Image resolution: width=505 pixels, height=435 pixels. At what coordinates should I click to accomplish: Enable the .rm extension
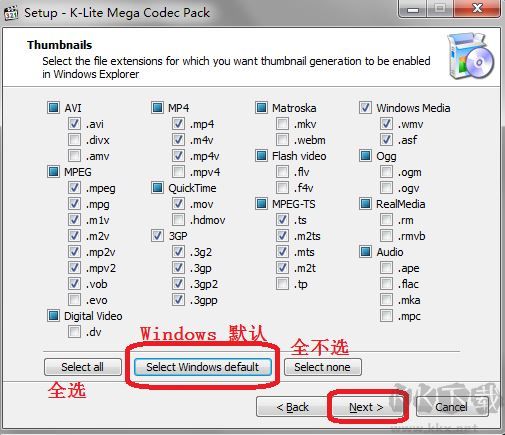tap(386, 220)
